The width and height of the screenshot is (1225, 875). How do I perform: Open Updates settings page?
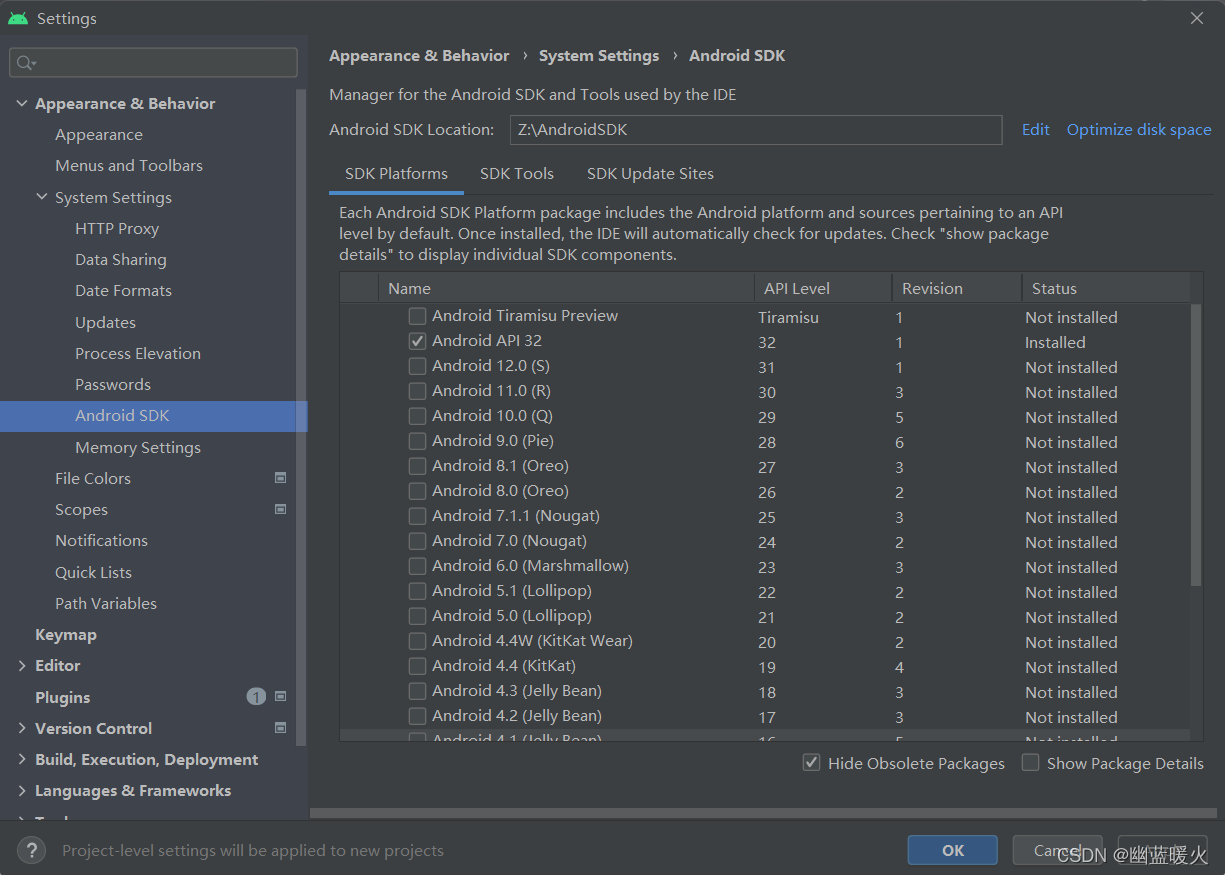[105, 322]
